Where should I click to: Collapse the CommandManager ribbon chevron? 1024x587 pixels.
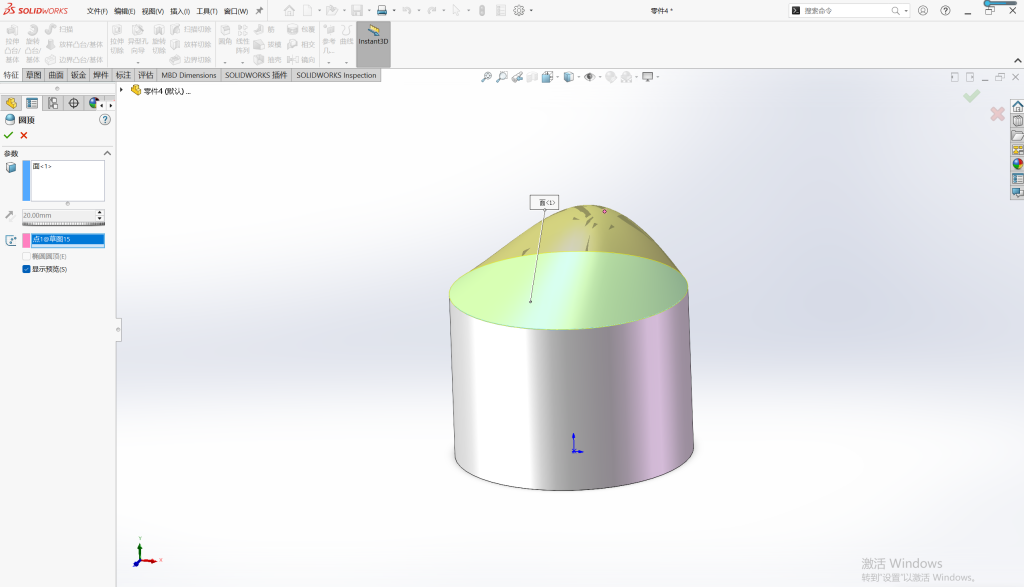1017,61
